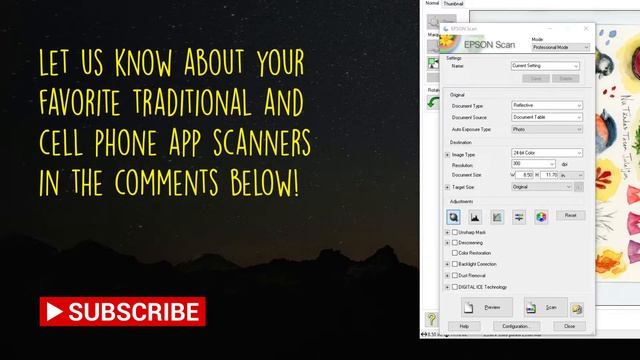Open the Name dropdown showing Current Setting
640x360 pixels.
[545, 66]
